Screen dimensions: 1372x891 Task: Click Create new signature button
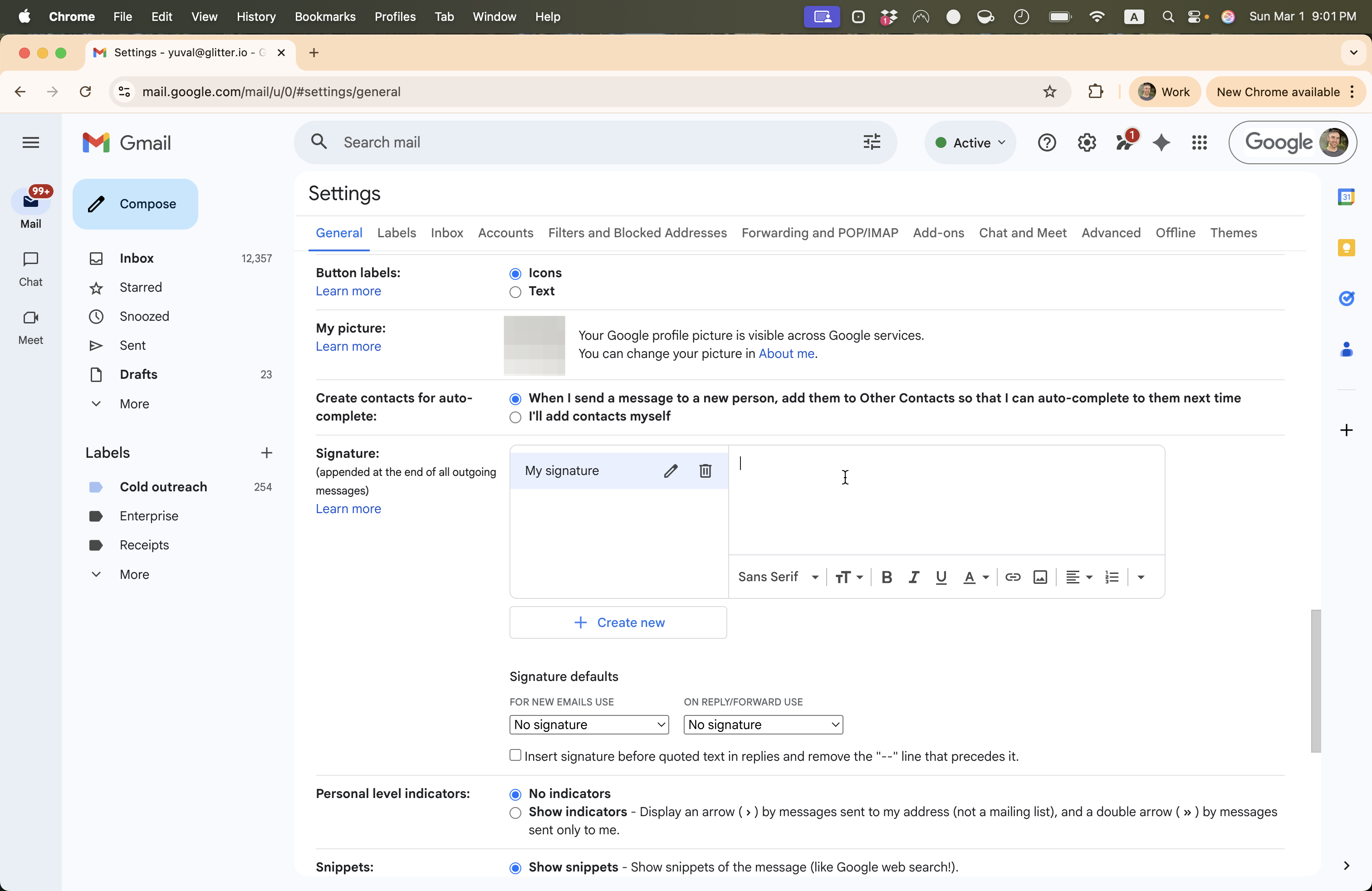point(618,622)
